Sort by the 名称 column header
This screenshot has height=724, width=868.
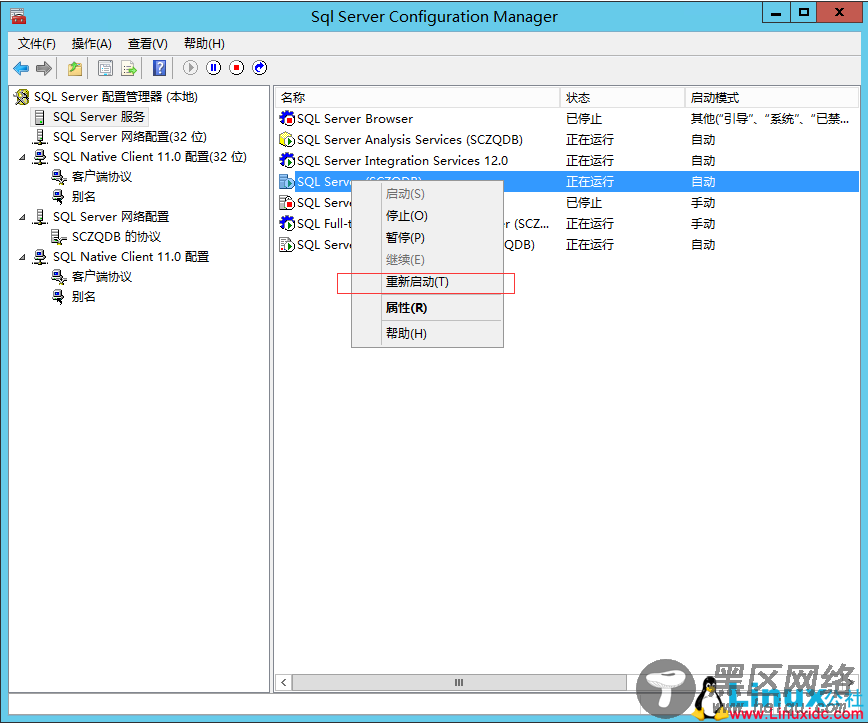coord(417,98)
